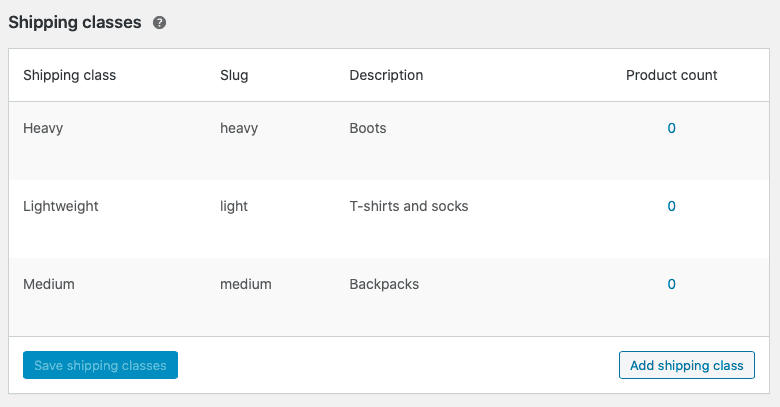This screenshot has height=407, width=780.
Task: Click the Description column header
Action: pyautogui.click(x=386, y=75)
